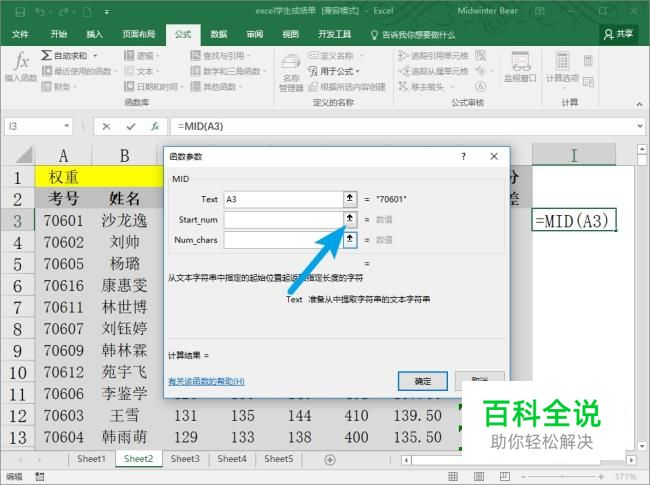Open Lookup and Reference functions menu
650x485 pixels.
pyautogui.click(x=220, y=56)
